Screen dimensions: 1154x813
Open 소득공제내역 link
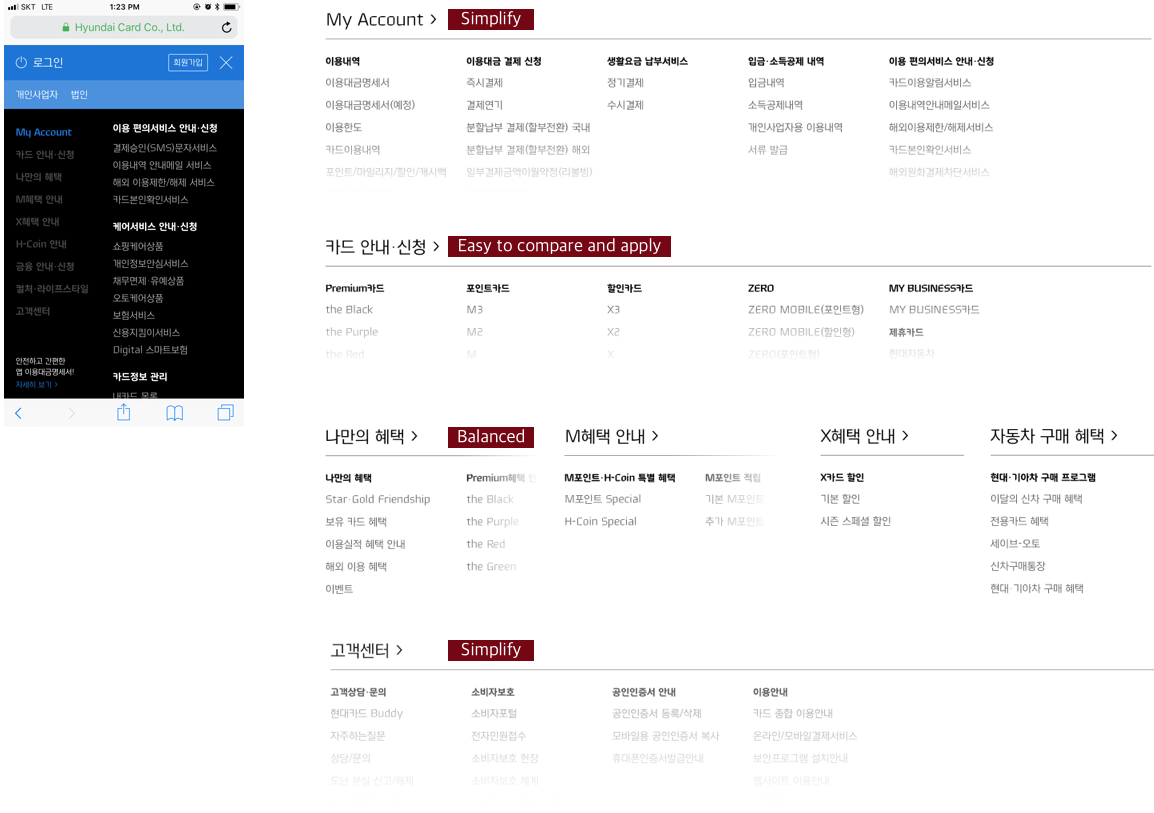tap(775, 105)
